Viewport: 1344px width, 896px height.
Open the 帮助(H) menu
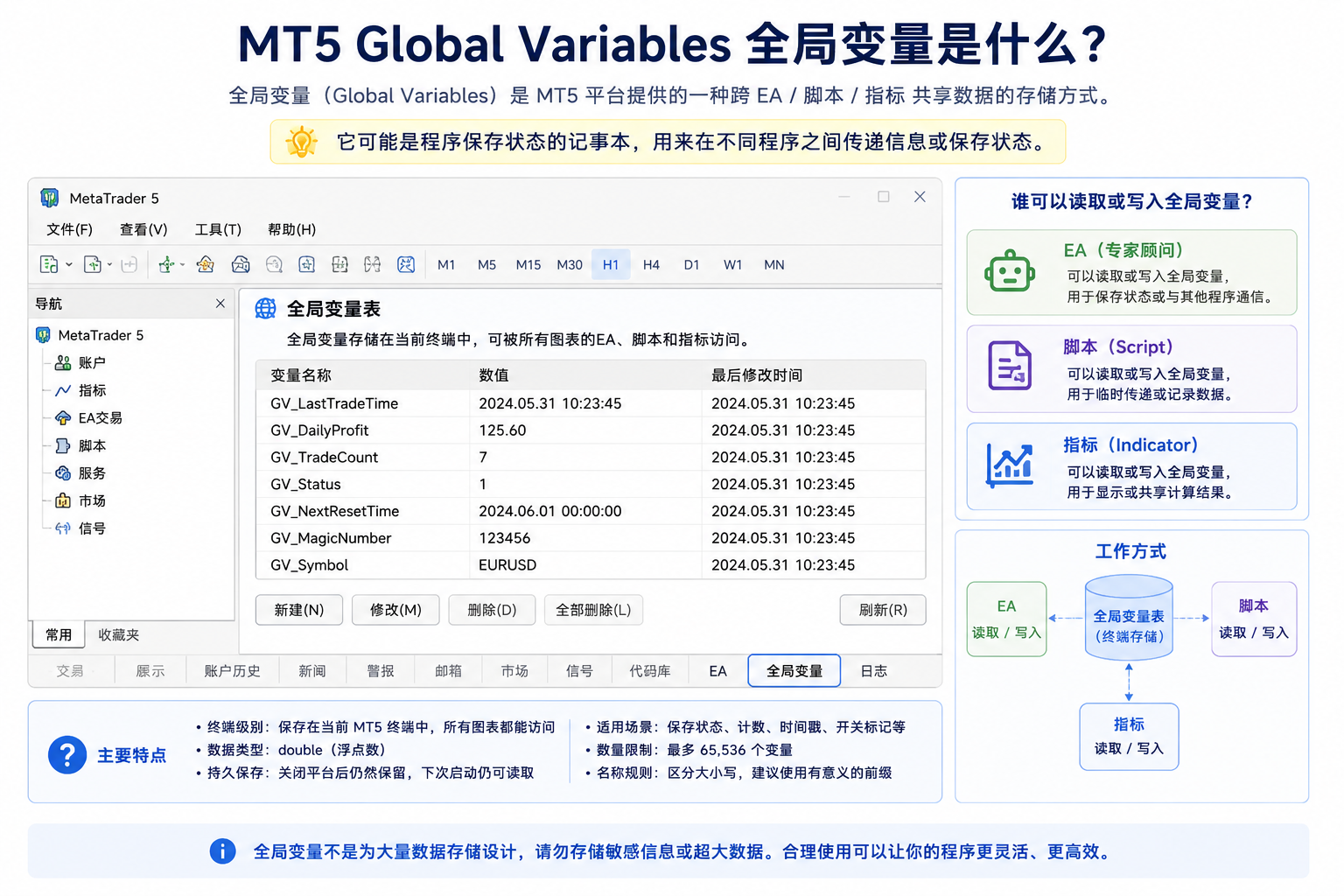pos(291,229)
